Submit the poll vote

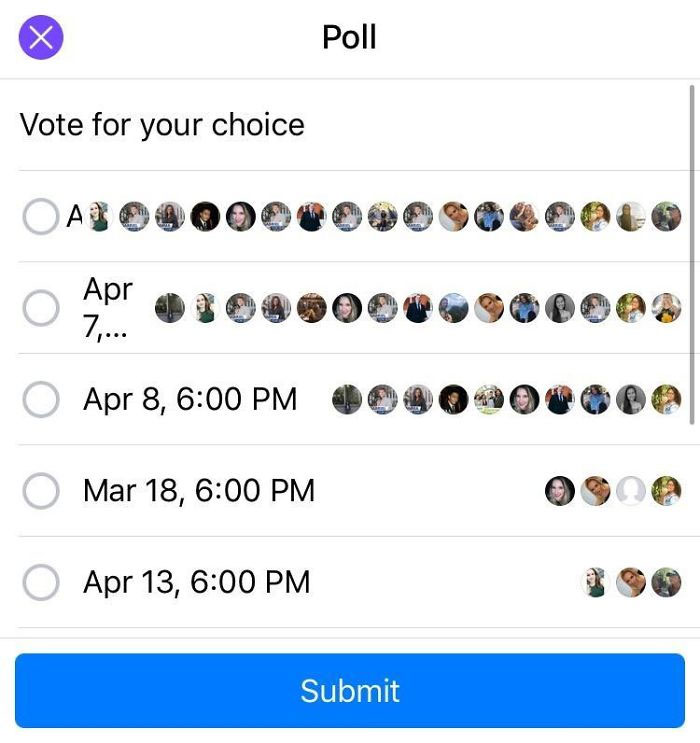[350, 691]
